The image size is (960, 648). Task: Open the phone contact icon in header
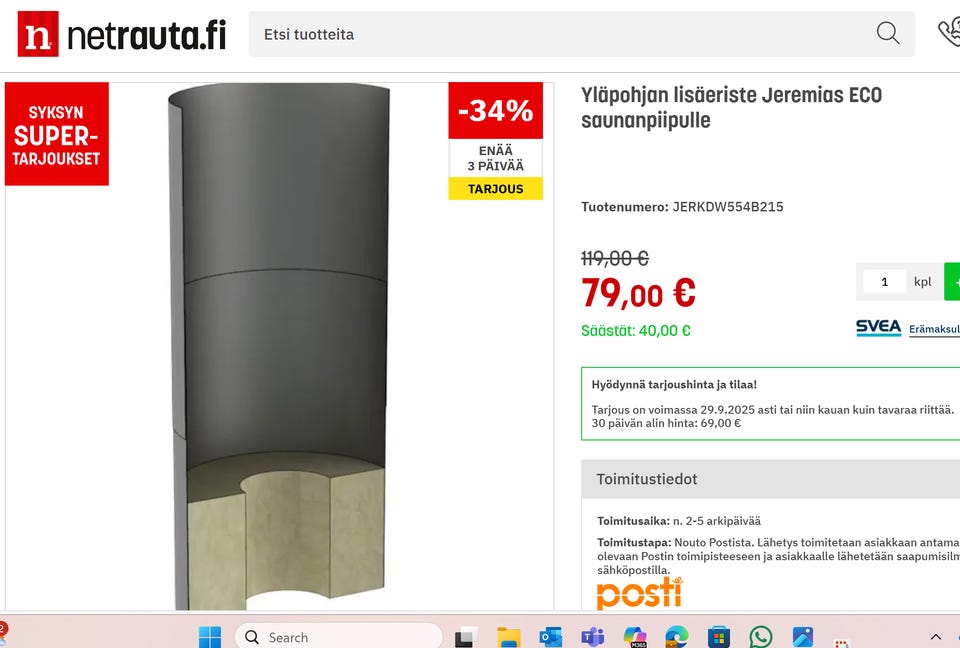(949, 32)
